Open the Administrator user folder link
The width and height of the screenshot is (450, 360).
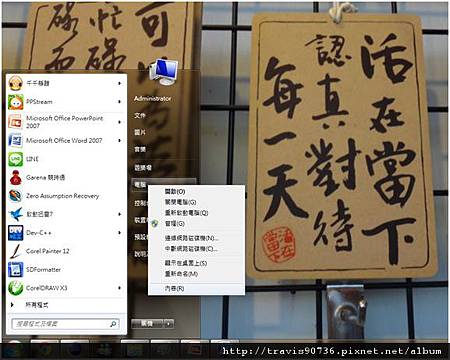point(152,99)
